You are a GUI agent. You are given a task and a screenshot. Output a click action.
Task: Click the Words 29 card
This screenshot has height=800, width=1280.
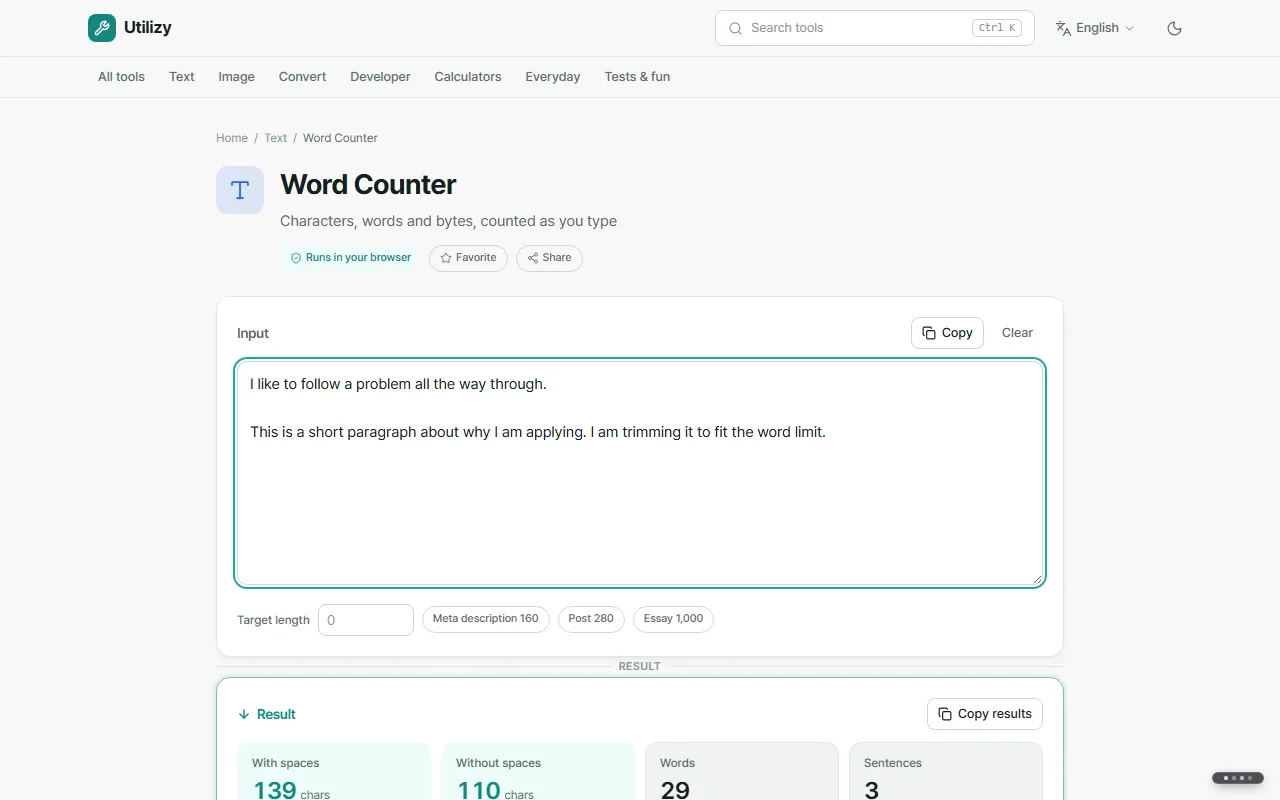point(742,771)
